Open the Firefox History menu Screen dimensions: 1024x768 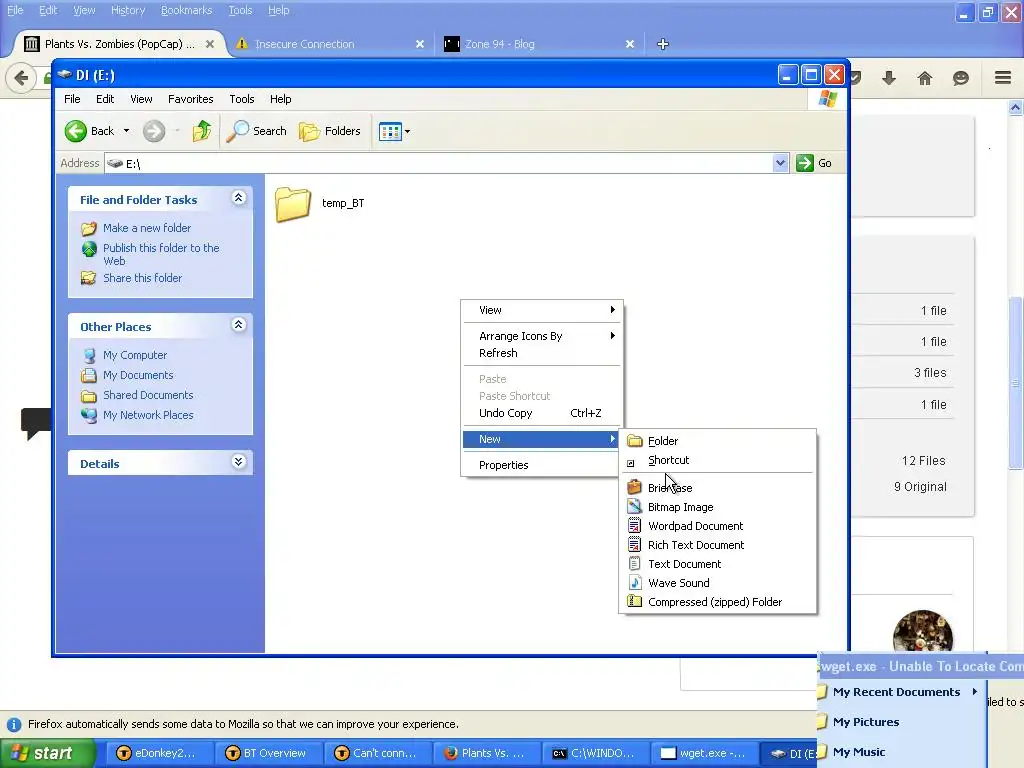point(128,10)
